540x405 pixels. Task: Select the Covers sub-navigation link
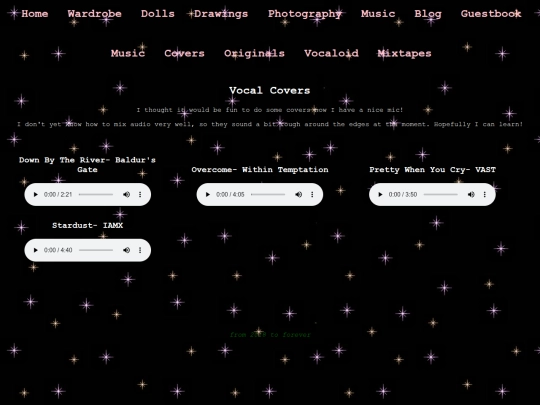pyautogui.click(x=184, y=53)
